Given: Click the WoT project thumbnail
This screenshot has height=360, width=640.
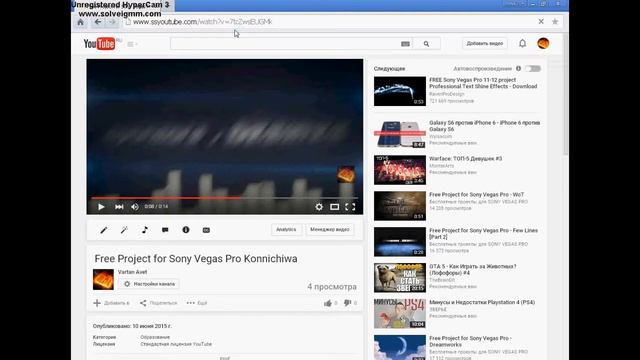Looking at the screenshot, I should pos(400,206).
